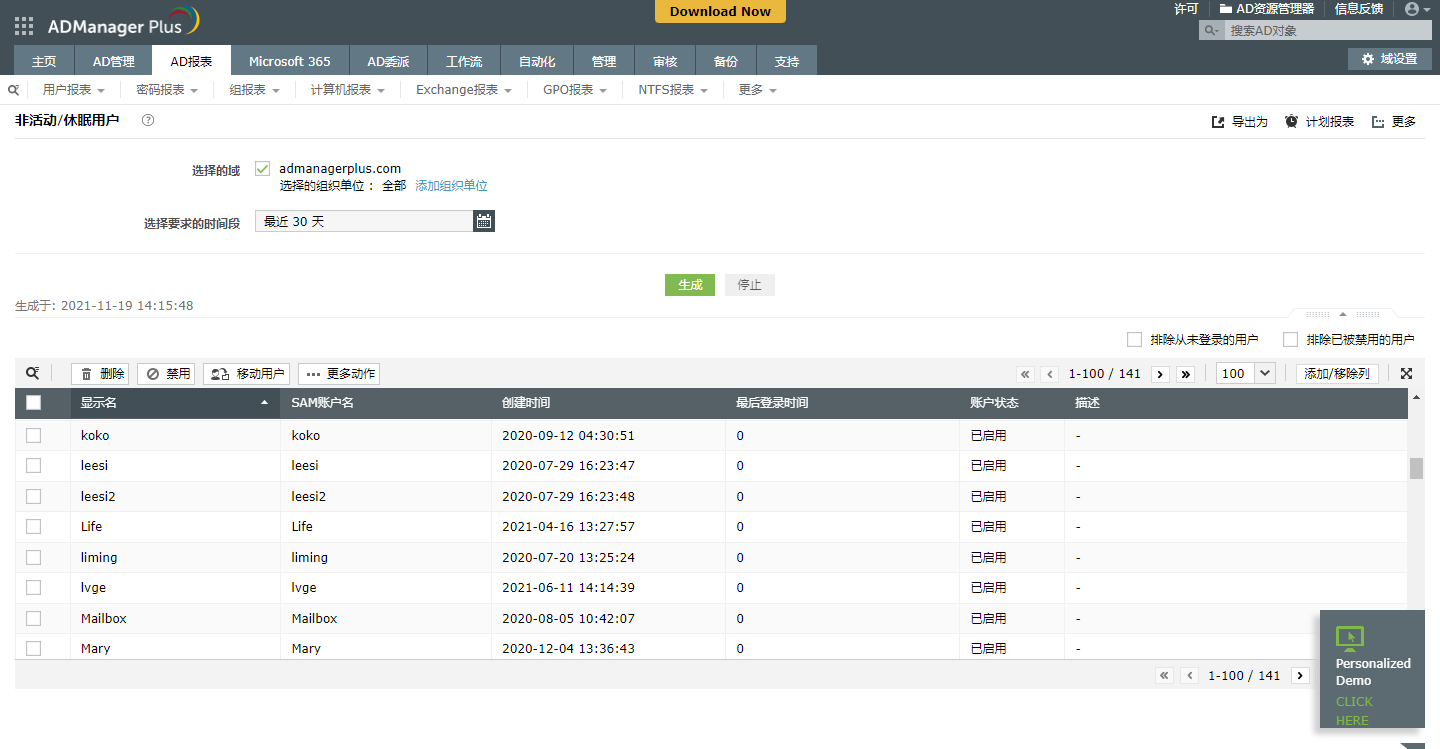
Task: Expand the 更多动作 actions dropdown
Action: point(339,374)
